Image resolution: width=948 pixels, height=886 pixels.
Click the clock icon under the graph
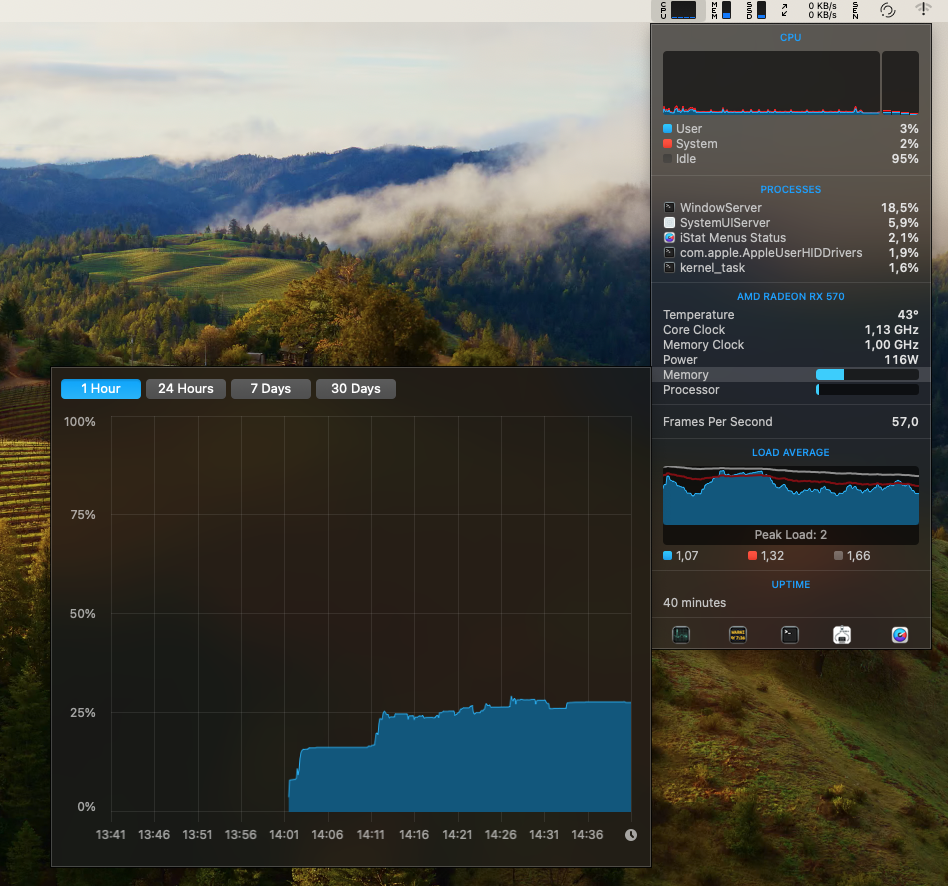tap(631, 835)
